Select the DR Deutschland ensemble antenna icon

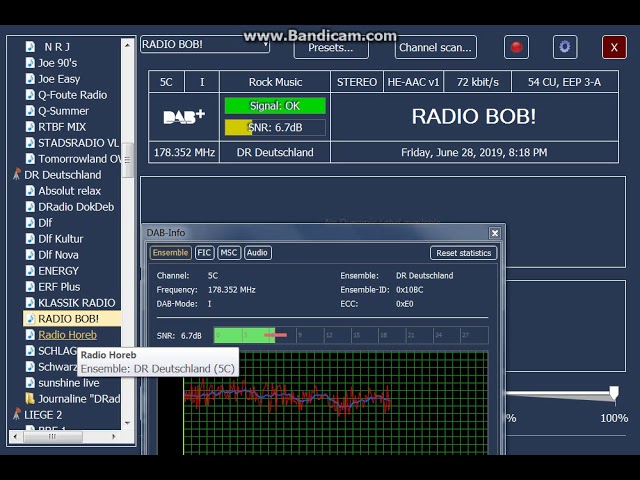pos(17,175)
